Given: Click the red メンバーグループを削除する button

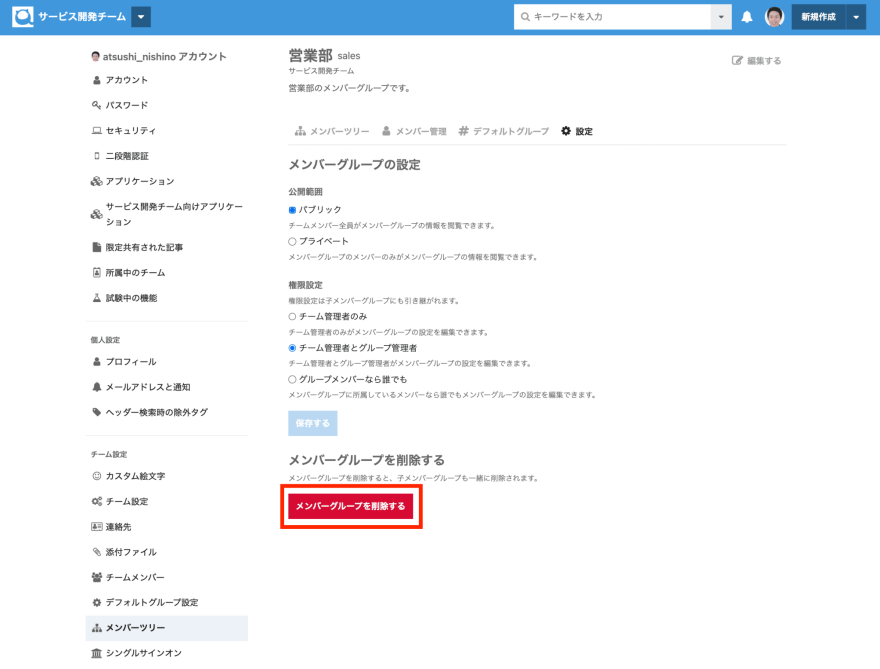Looking at the screenshot, I should coord(351,506).
